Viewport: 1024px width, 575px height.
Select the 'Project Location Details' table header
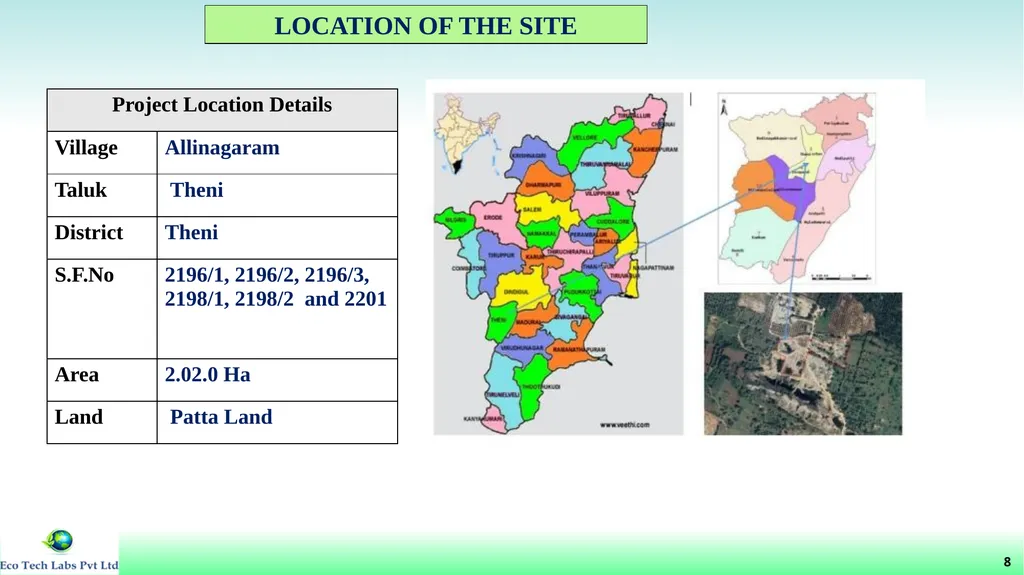click(x=222, y=110)
